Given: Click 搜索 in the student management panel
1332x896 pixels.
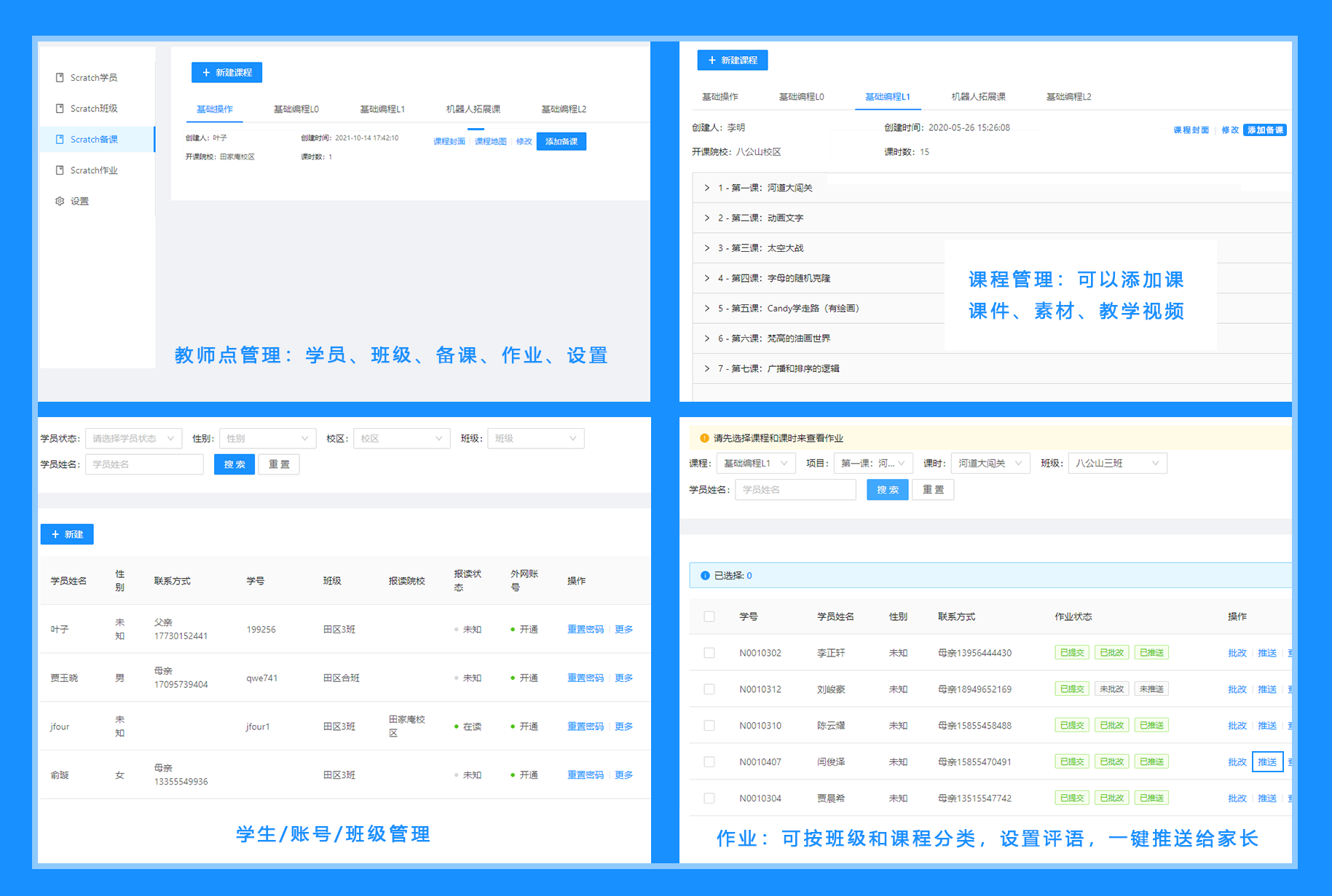Looking at the screenshot, I should 235,464.
